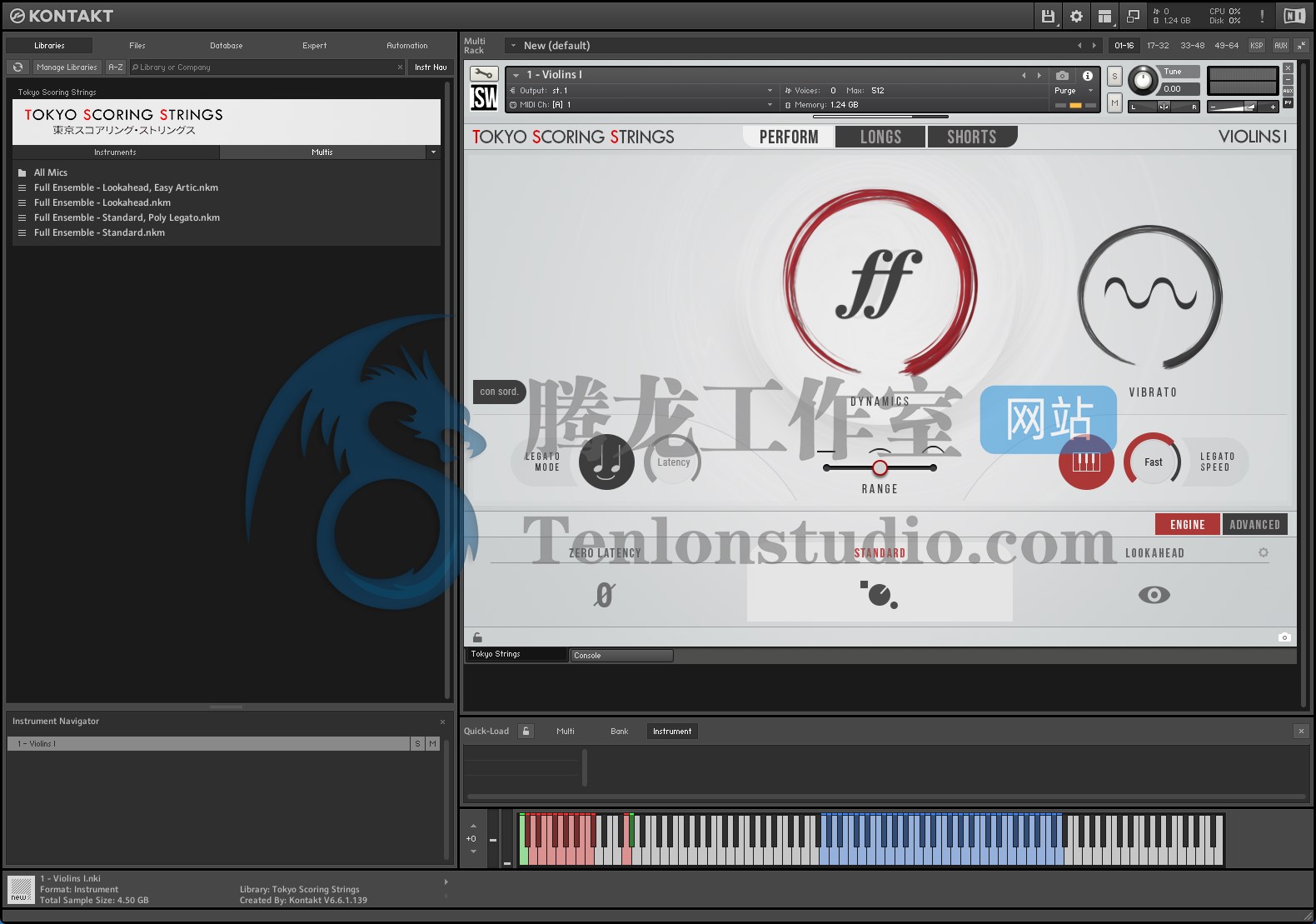The height and width of the screenshot is (924, 1316).
Task: Click the A-Z sort button
Action: pyautogui.click(x=116, y=67)
